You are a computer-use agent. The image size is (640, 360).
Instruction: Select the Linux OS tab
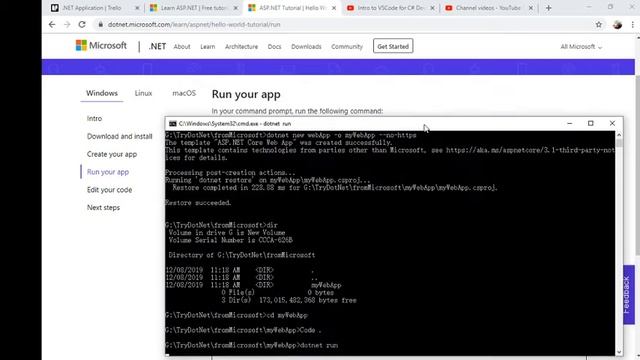(x=143, y=93)
